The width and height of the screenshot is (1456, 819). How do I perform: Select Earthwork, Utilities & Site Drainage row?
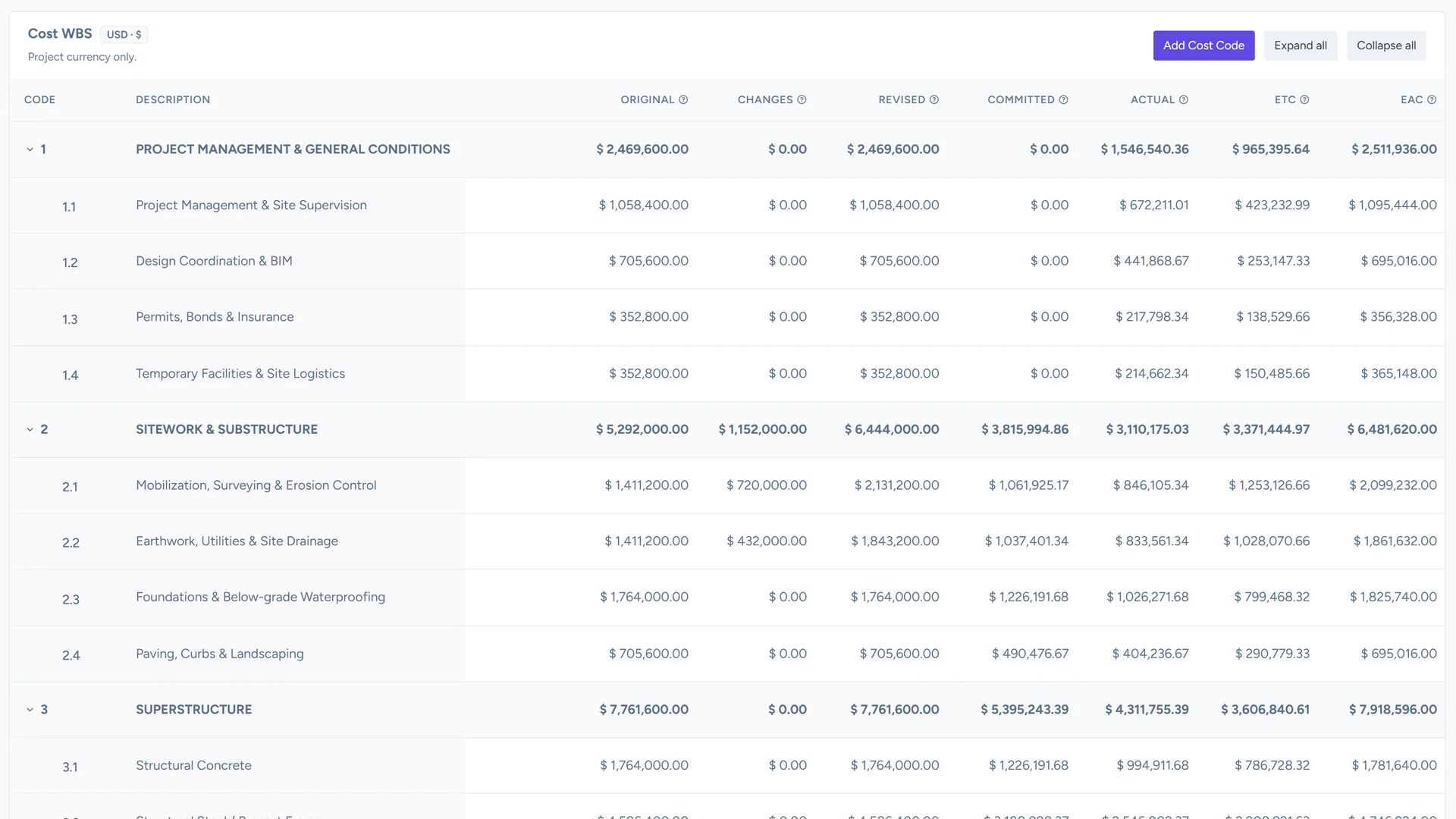point(726,541)
